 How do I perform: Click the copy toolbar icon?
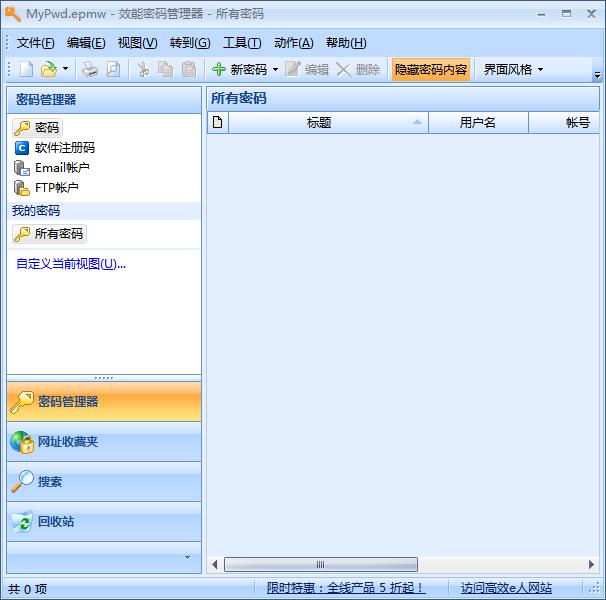[166, 70]
